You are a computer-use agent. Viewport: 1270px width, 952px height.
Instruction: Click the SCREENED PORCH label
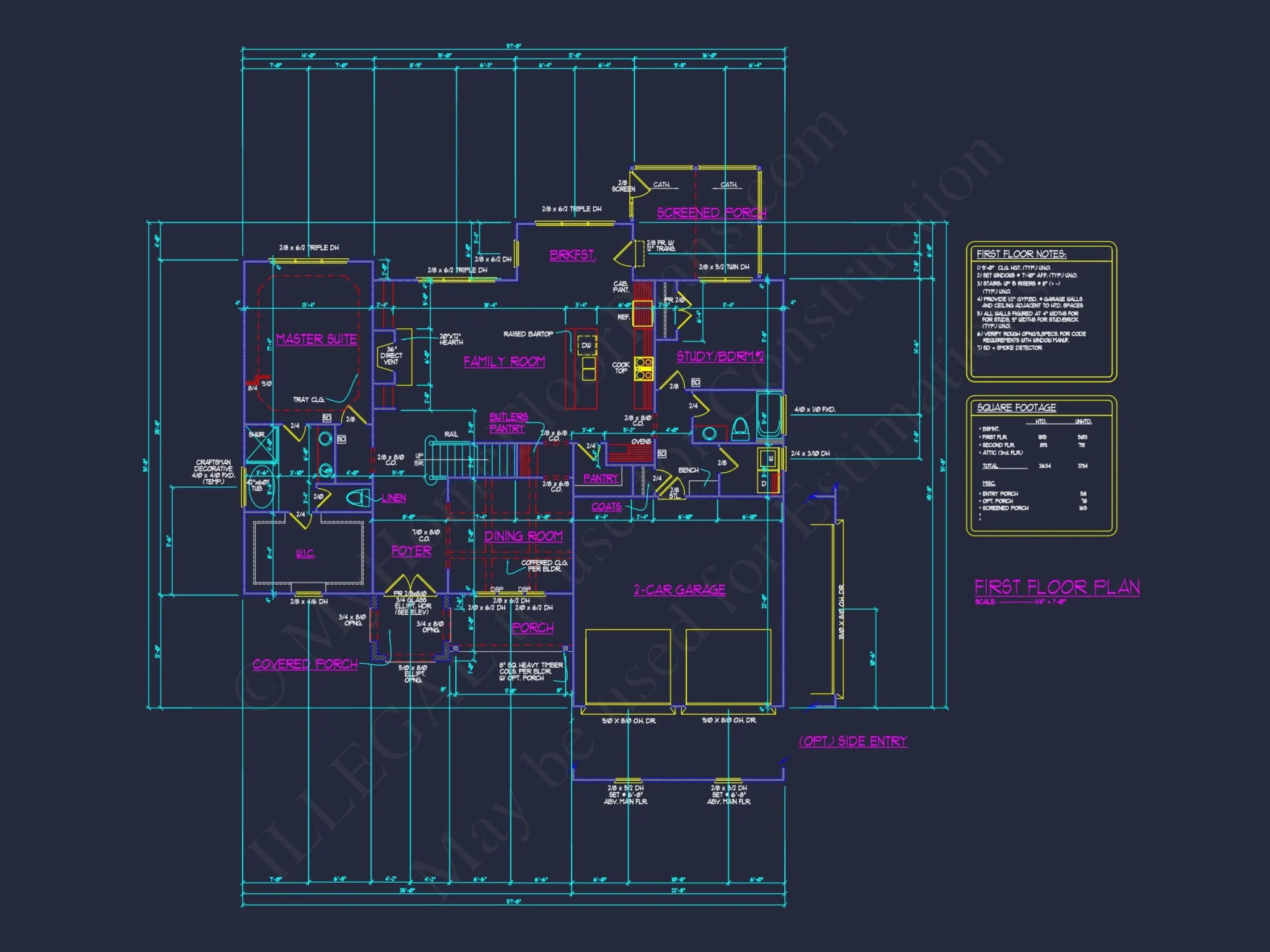(711, 213)
